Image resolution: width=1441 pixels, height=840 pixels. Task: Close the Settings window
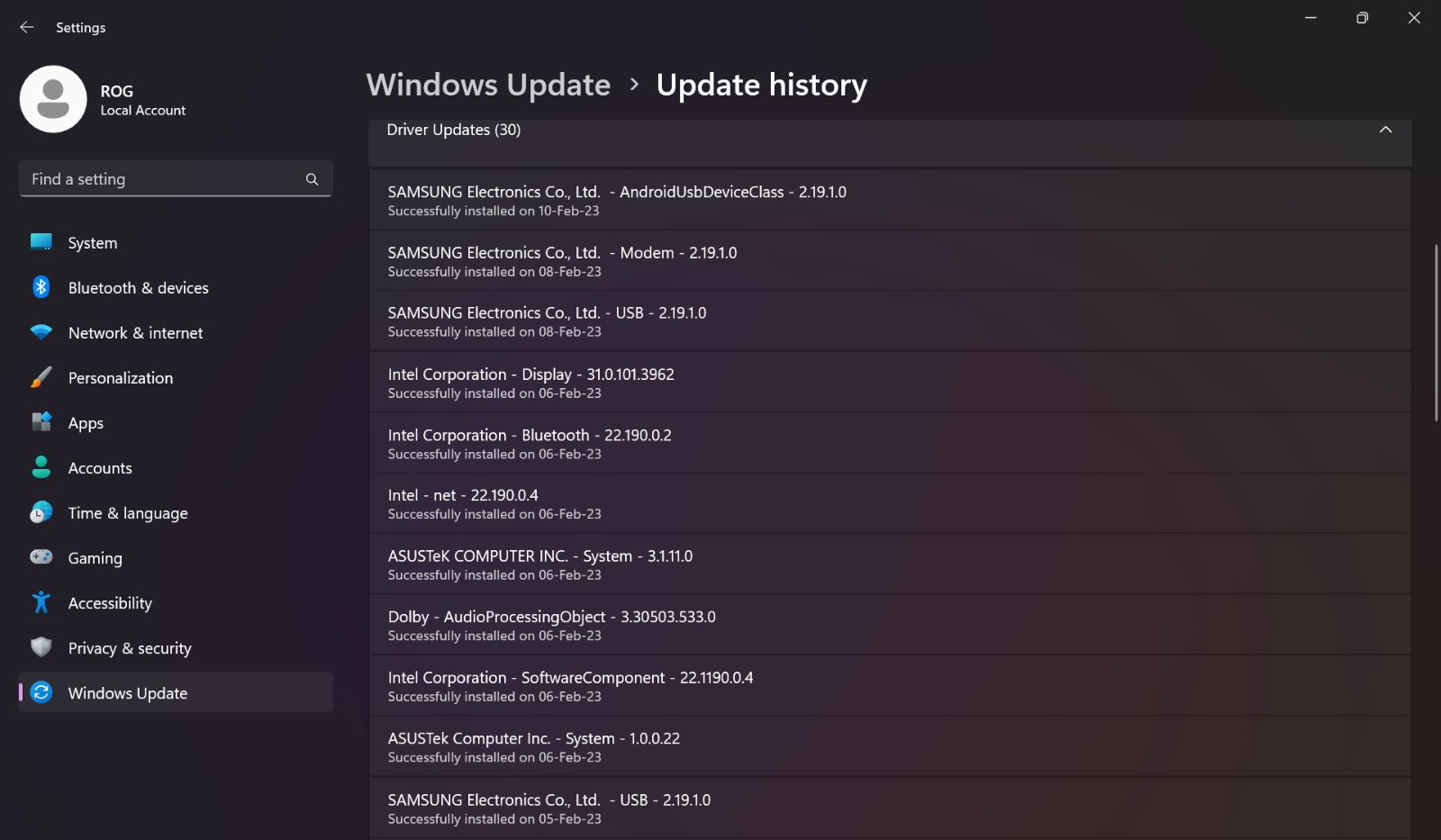(1414, 18)
